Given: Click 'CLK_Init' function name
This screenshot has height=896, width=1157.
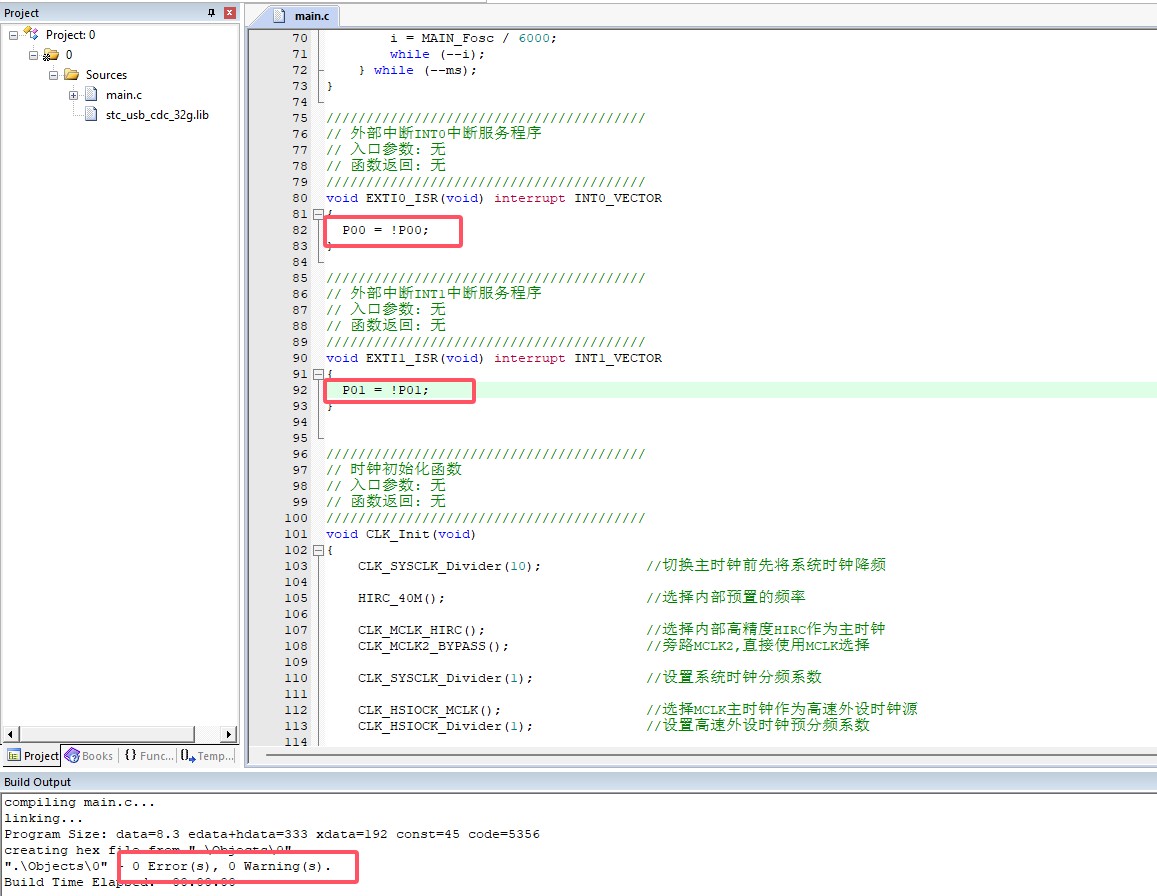Looking at the screenshot, I should [x=398, y=534].
